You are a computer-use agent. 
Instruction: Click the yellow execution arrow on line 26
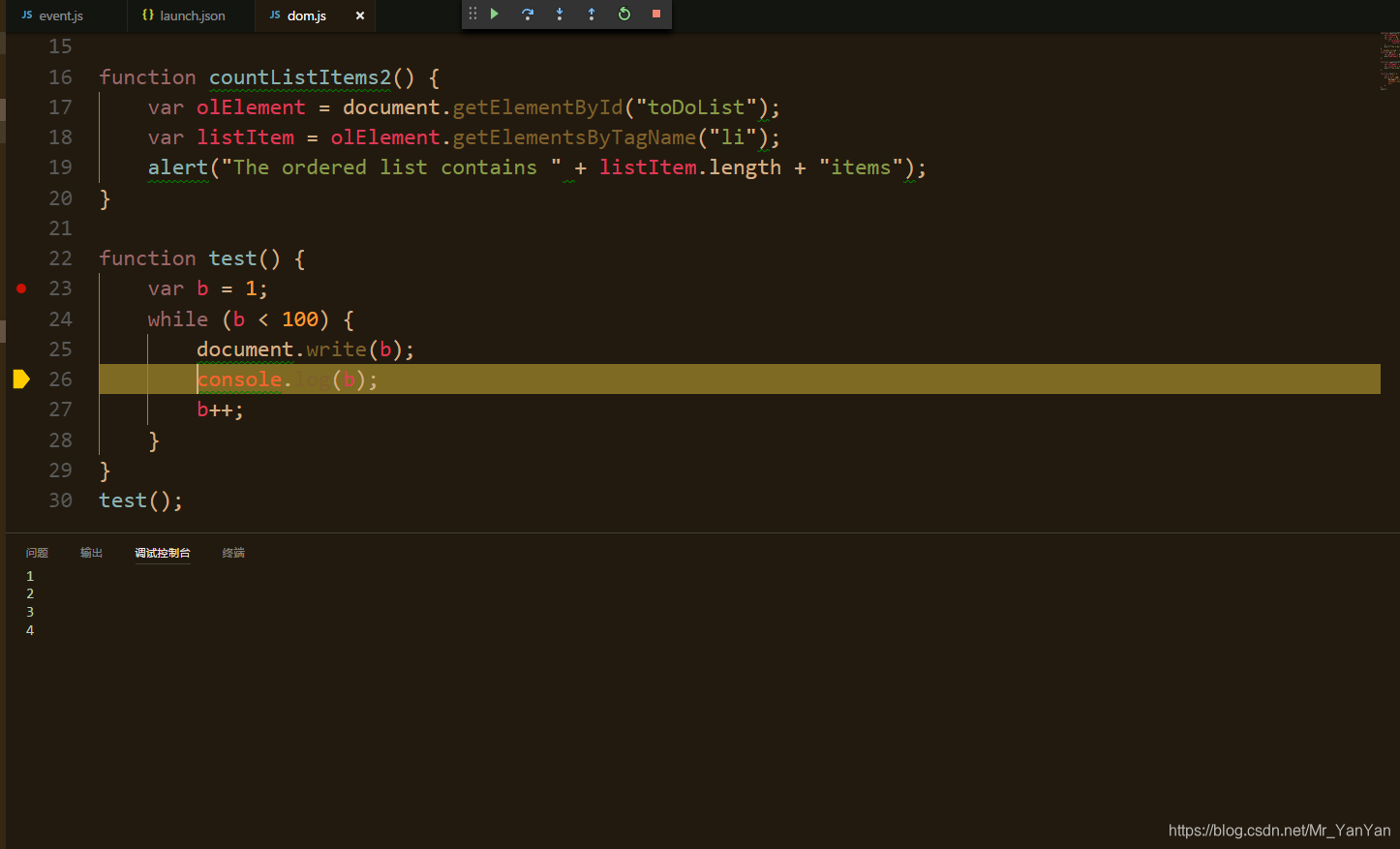[x=21, y=379]
